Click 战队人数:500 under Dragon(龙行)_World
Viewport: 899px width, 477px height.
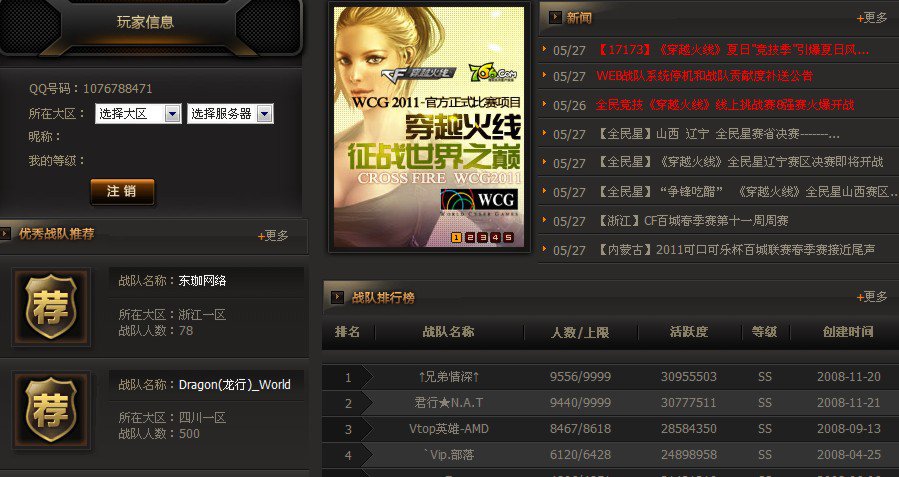(159, 433)
